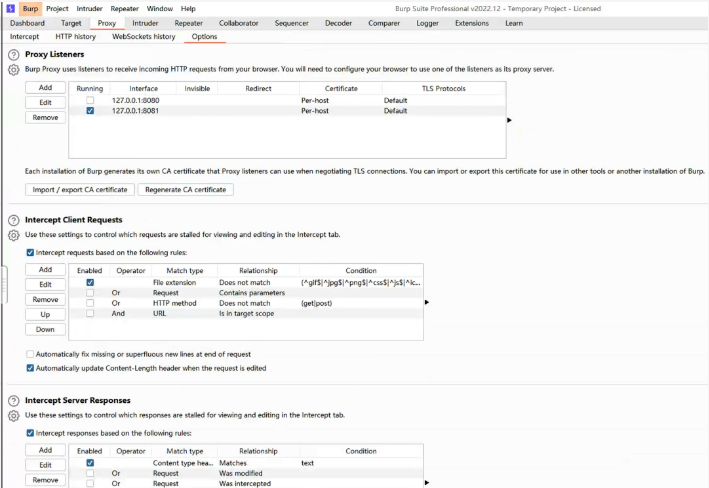Switch to the Collaborator tab

238,23
